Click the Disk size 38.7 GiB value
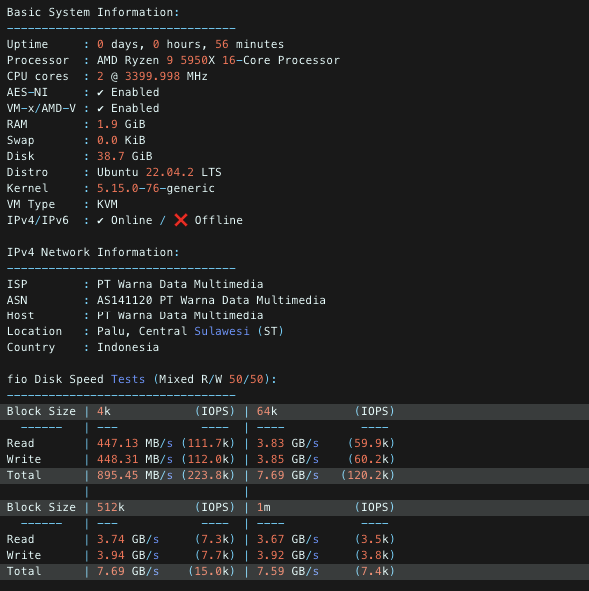The width and height of the screenshot is (589, 591). 124,156
